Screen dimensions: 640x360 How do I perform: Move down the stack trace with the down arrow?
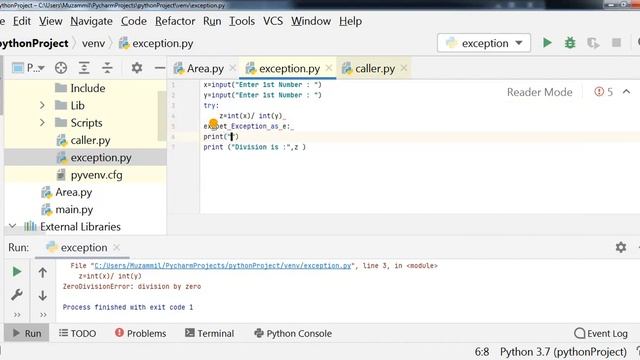click(42, 295)
